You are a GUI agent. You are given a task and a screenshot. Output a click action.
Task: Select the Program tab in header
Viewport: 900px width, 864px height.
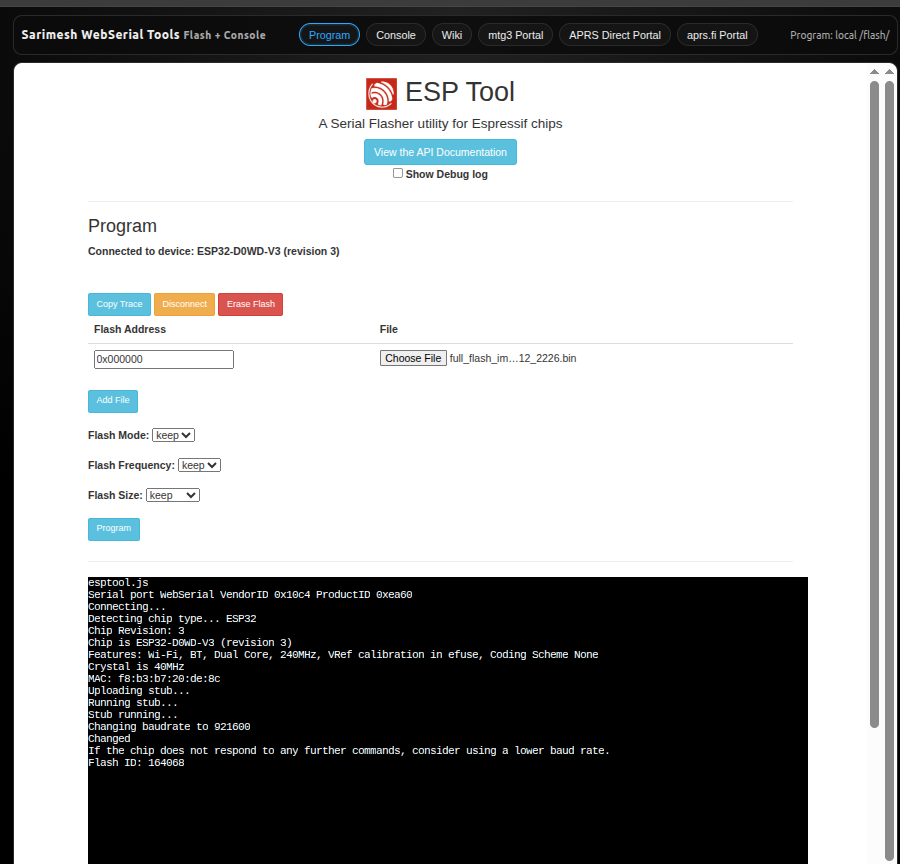329,35
